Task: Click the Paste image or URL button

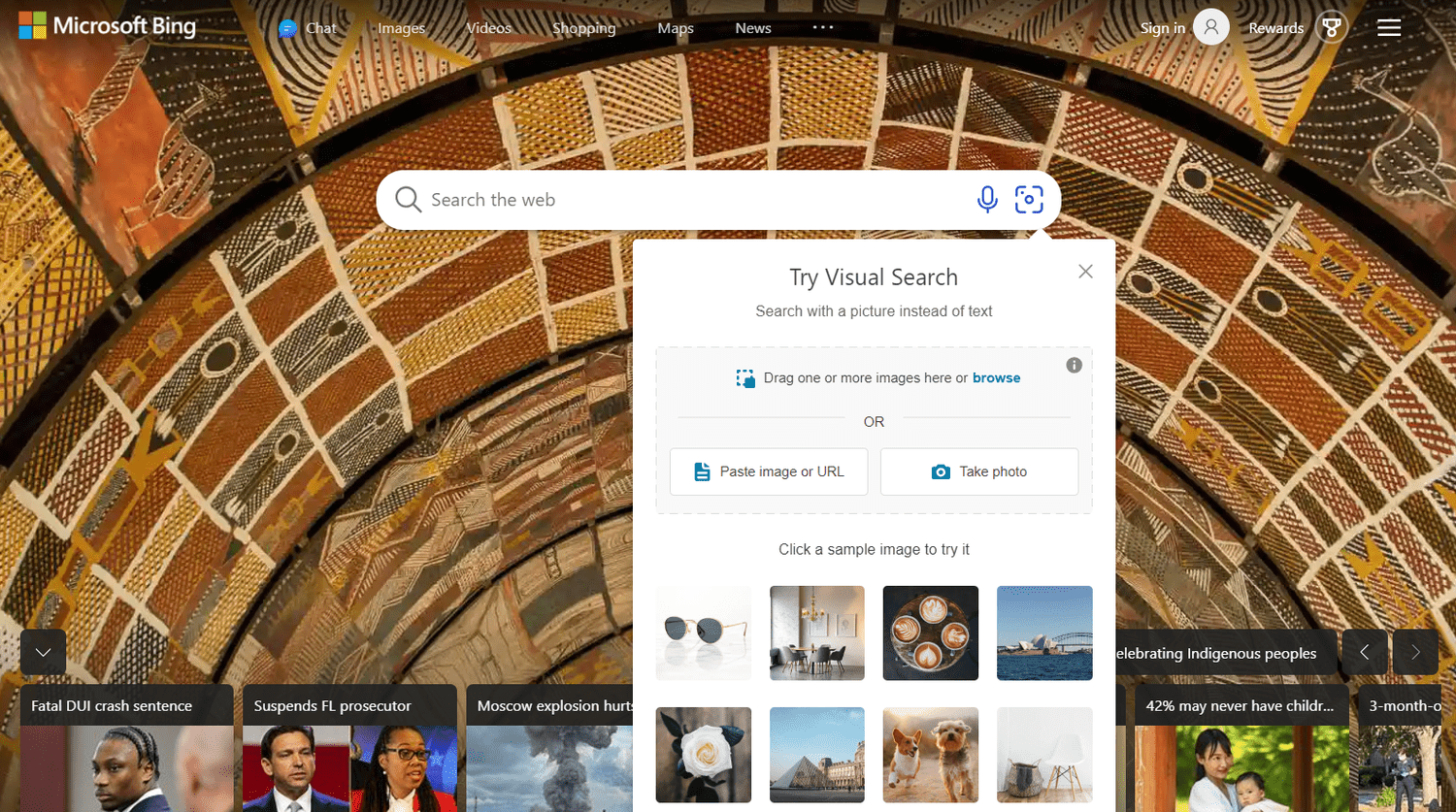Action: pos(769,471)
